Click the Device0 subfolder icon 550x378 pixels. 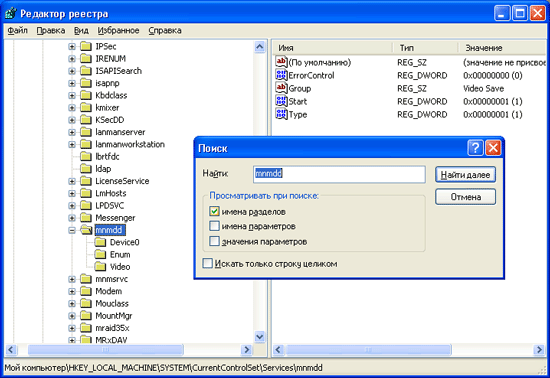[x=100, y=242]
